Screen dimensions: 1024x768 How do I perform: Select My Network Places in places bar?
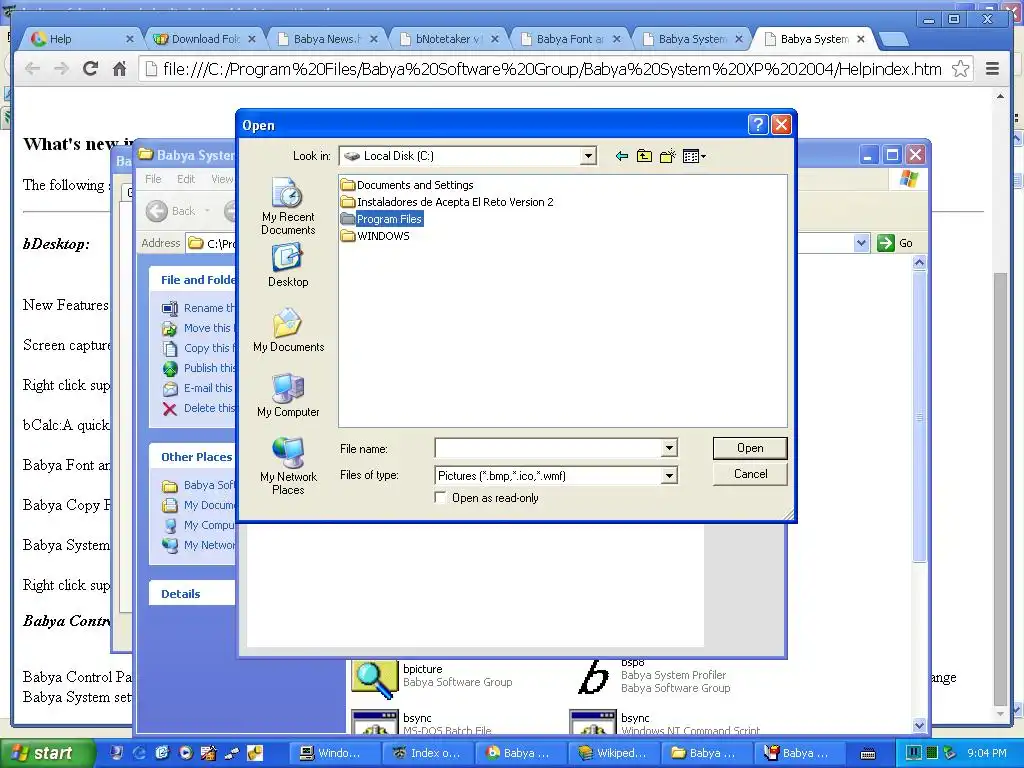[288, 466]
